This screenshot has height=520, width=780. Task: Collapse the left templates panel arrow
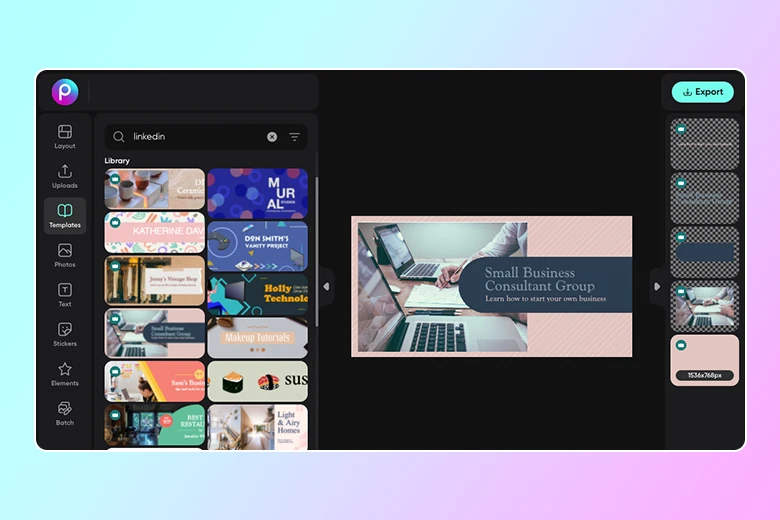pos(326,286)
